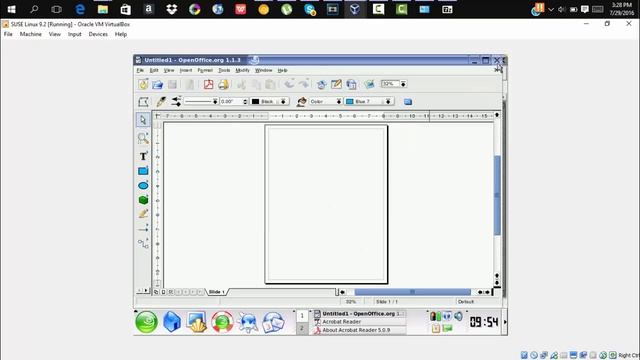Pick the Ellipse drawing tool
640x360 pixels.
(x=143, y=186)
